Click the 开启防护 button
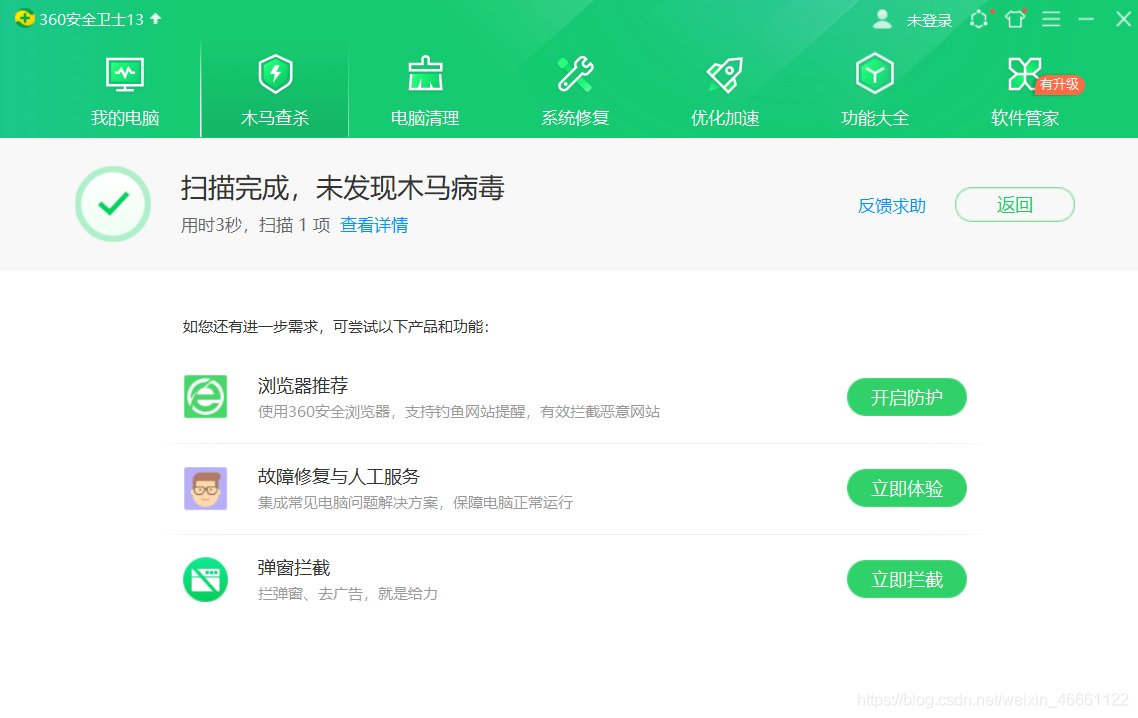This screenshot has height=718, width=1138. (x=906, y=397)
